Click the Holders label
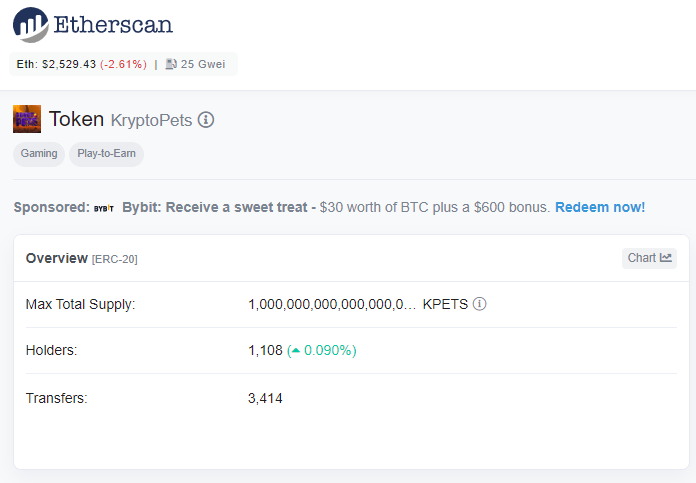This screenshot has width=696, height=483. click(51, 350)
